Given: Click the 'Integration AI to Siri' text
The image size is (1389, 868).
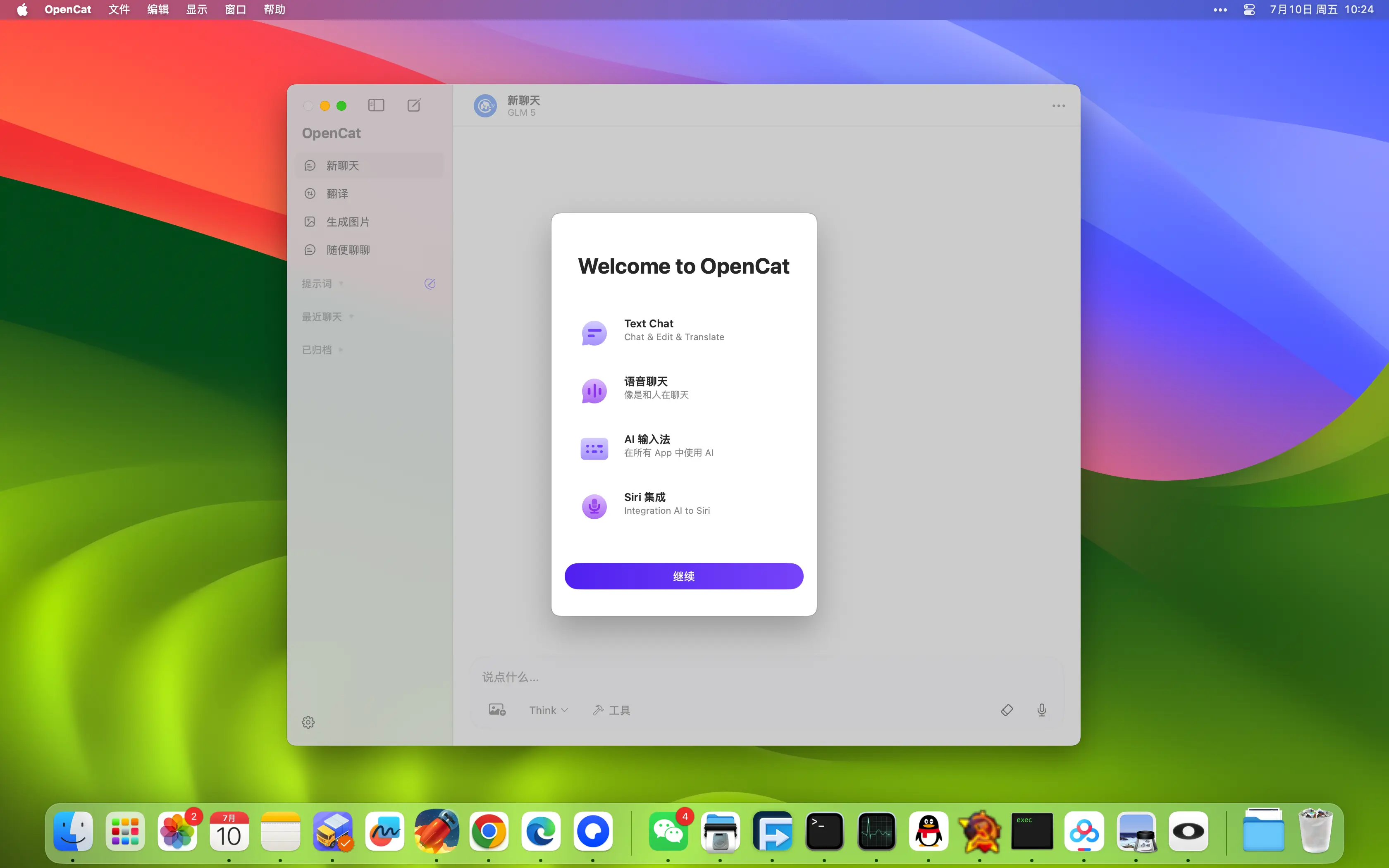Looking at the screenshot, I should coord(666,510).
